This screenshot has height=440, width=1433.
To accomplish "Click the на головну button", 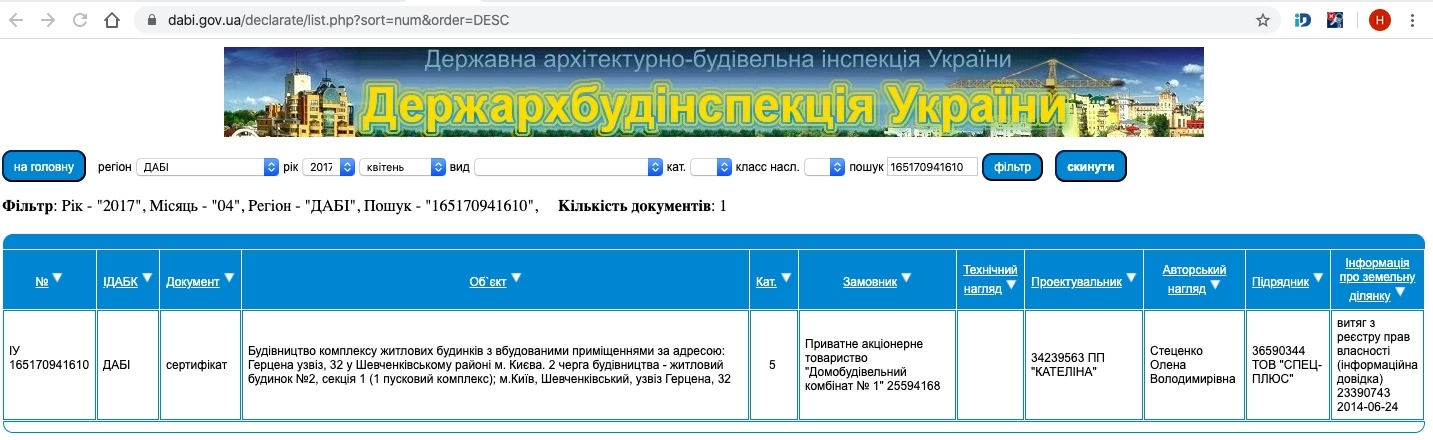I will [44, 167].
